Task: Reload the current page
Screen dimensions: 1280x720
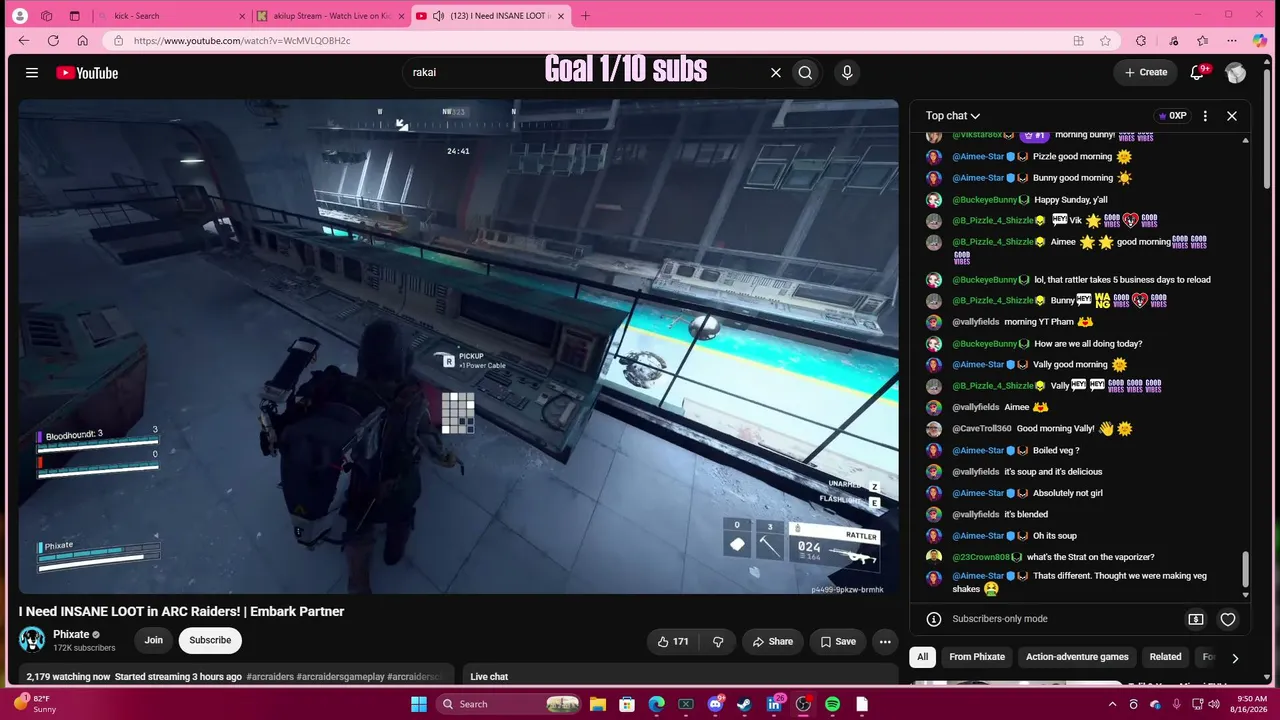Action: (53, 41)
